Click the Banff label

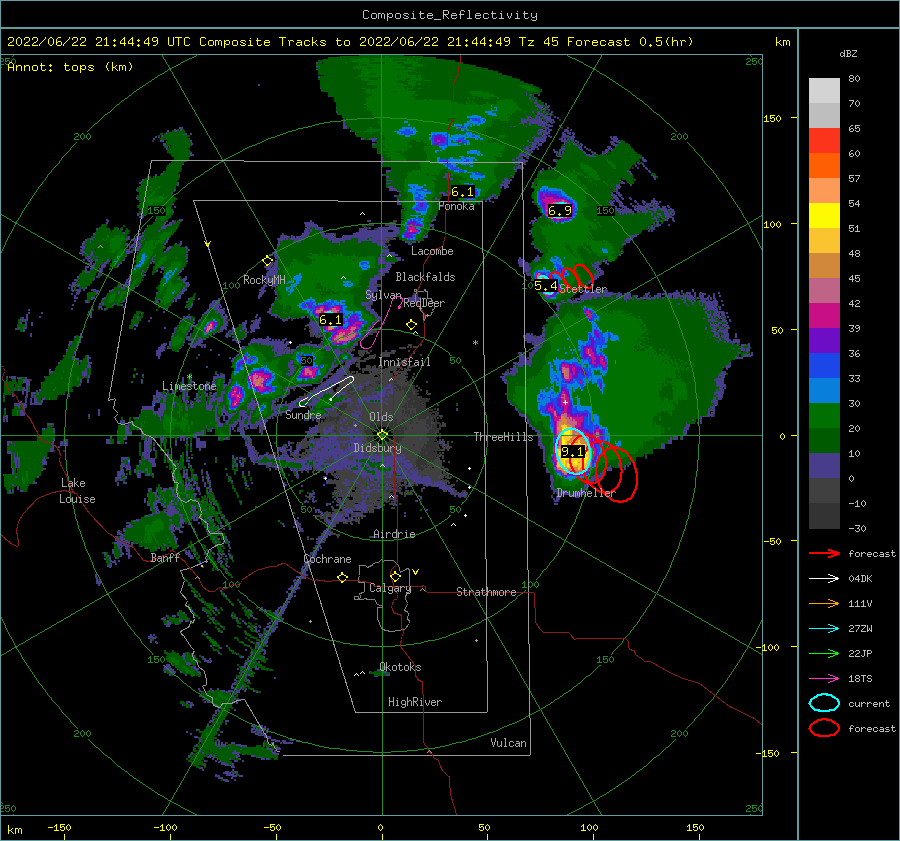tap(165, 558)
